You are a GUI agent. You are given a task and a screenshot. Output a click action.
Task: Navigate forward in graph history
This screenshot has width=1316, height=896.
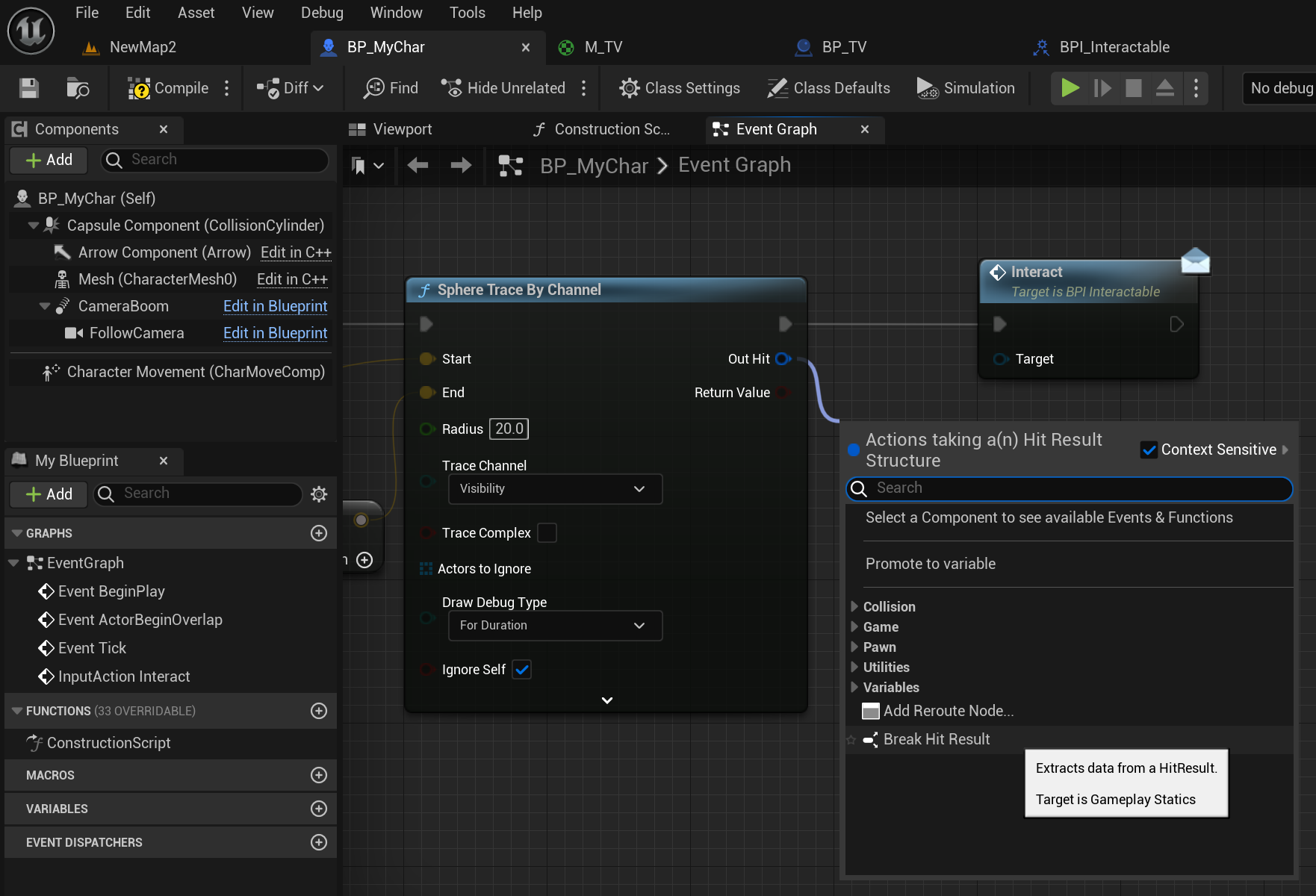tap(461, 165)
